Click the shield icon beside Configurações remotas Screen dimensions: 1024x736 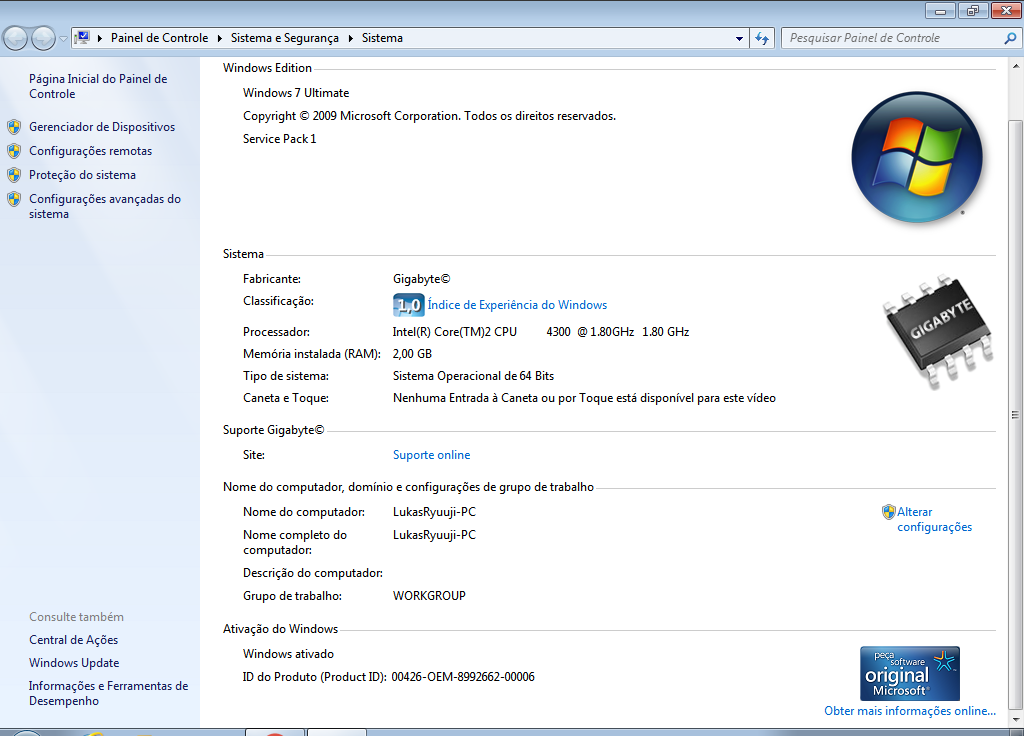[14, 151]
